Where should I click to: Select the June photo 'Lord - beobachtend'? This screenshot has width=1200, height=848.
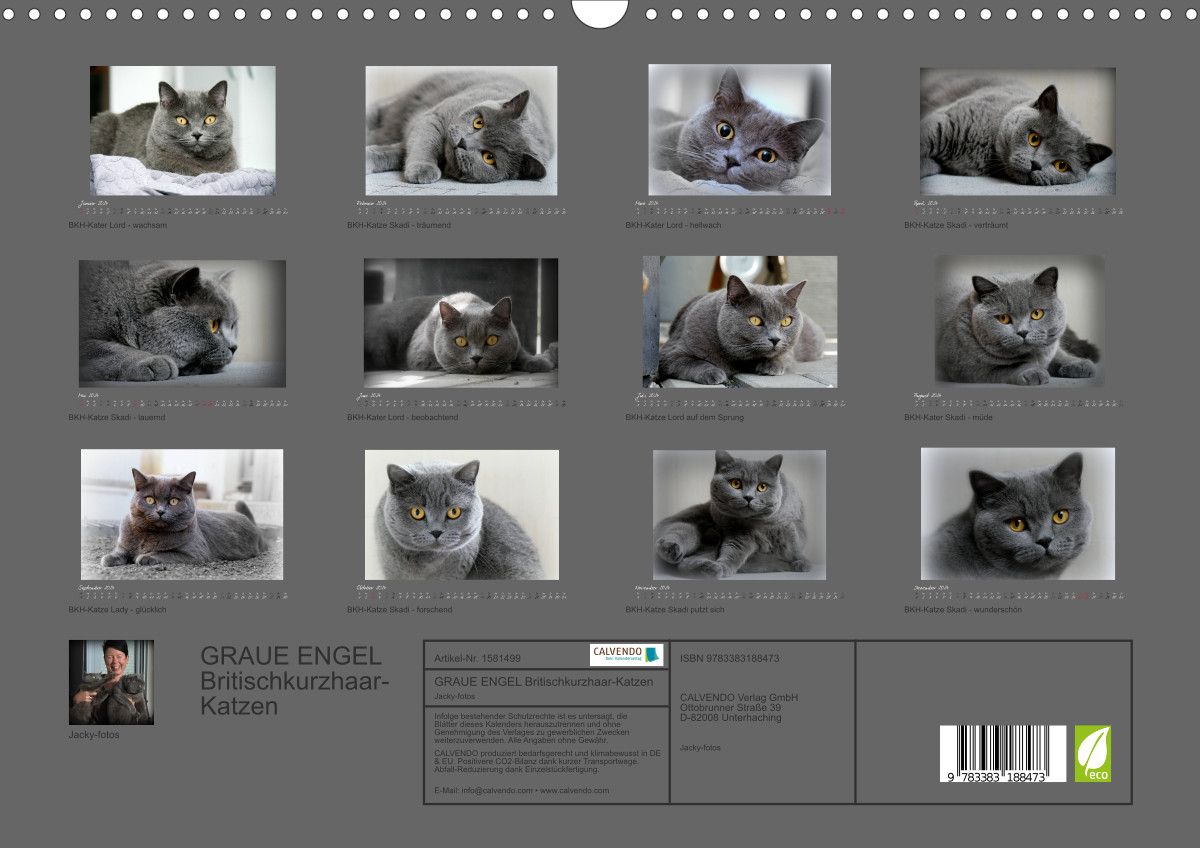tap(461, 322)
